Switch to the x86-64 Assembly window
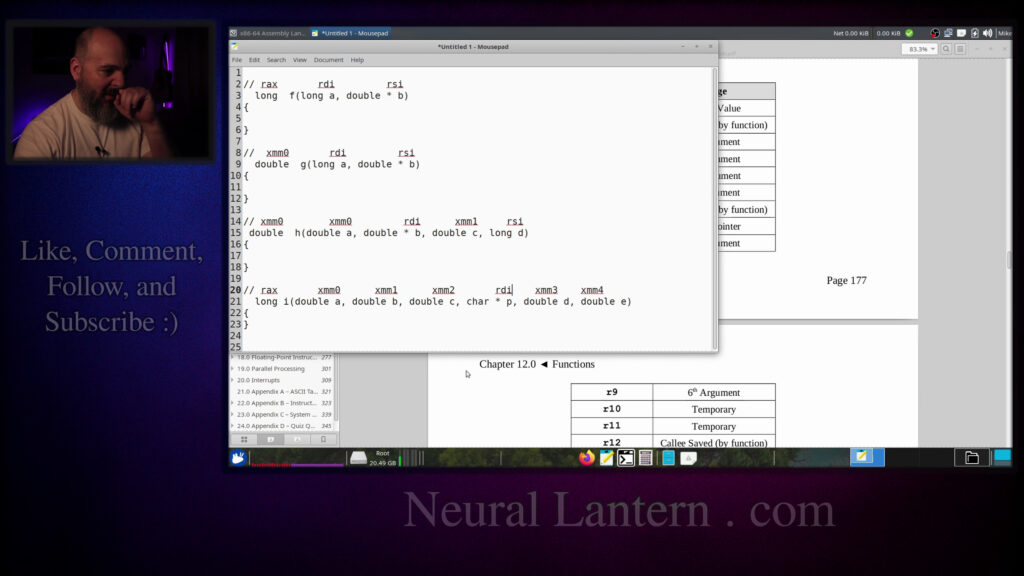The width and height of the screenshot is (1024, 576). point(265,32)
